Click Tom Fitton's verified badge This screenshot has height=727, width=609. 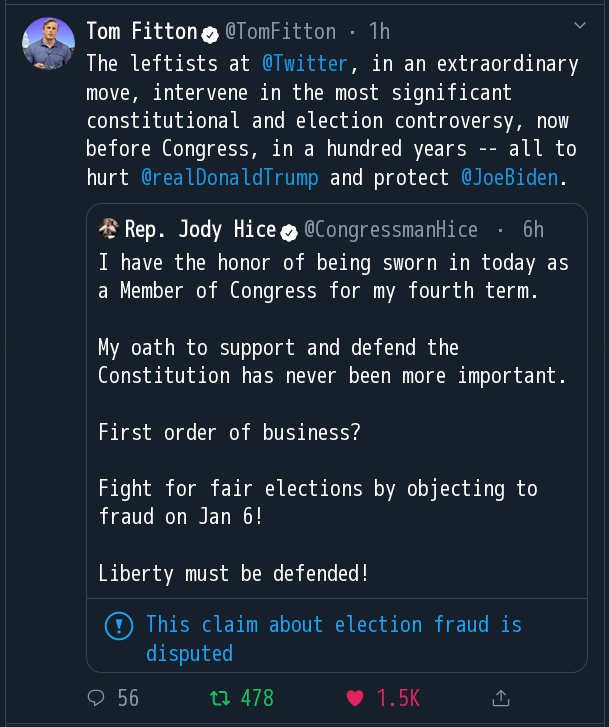coord(211,33)
